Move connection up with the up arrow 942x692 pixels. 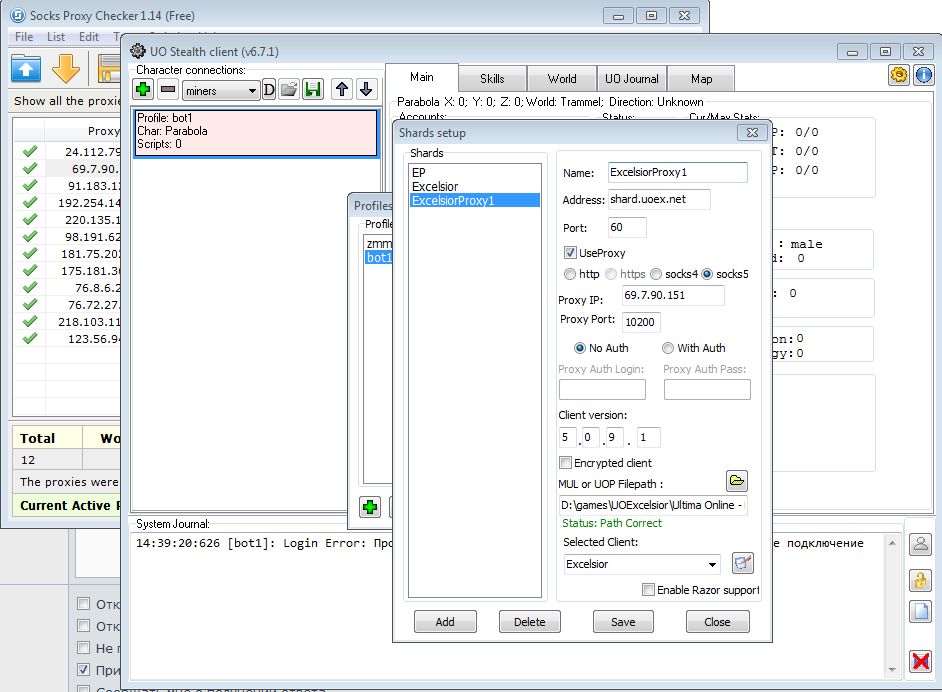(342, 90)
